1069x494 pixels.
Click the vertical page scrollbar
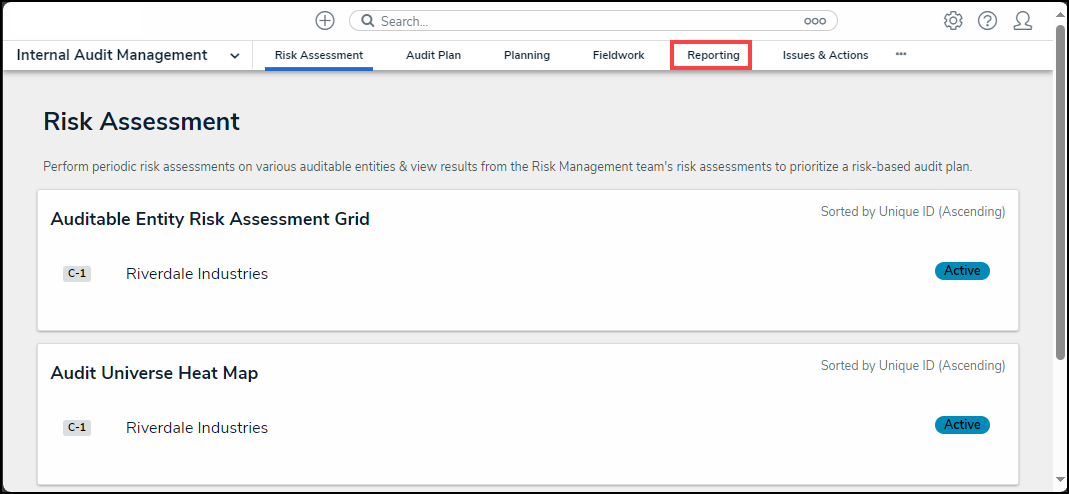pos(1060,200)
